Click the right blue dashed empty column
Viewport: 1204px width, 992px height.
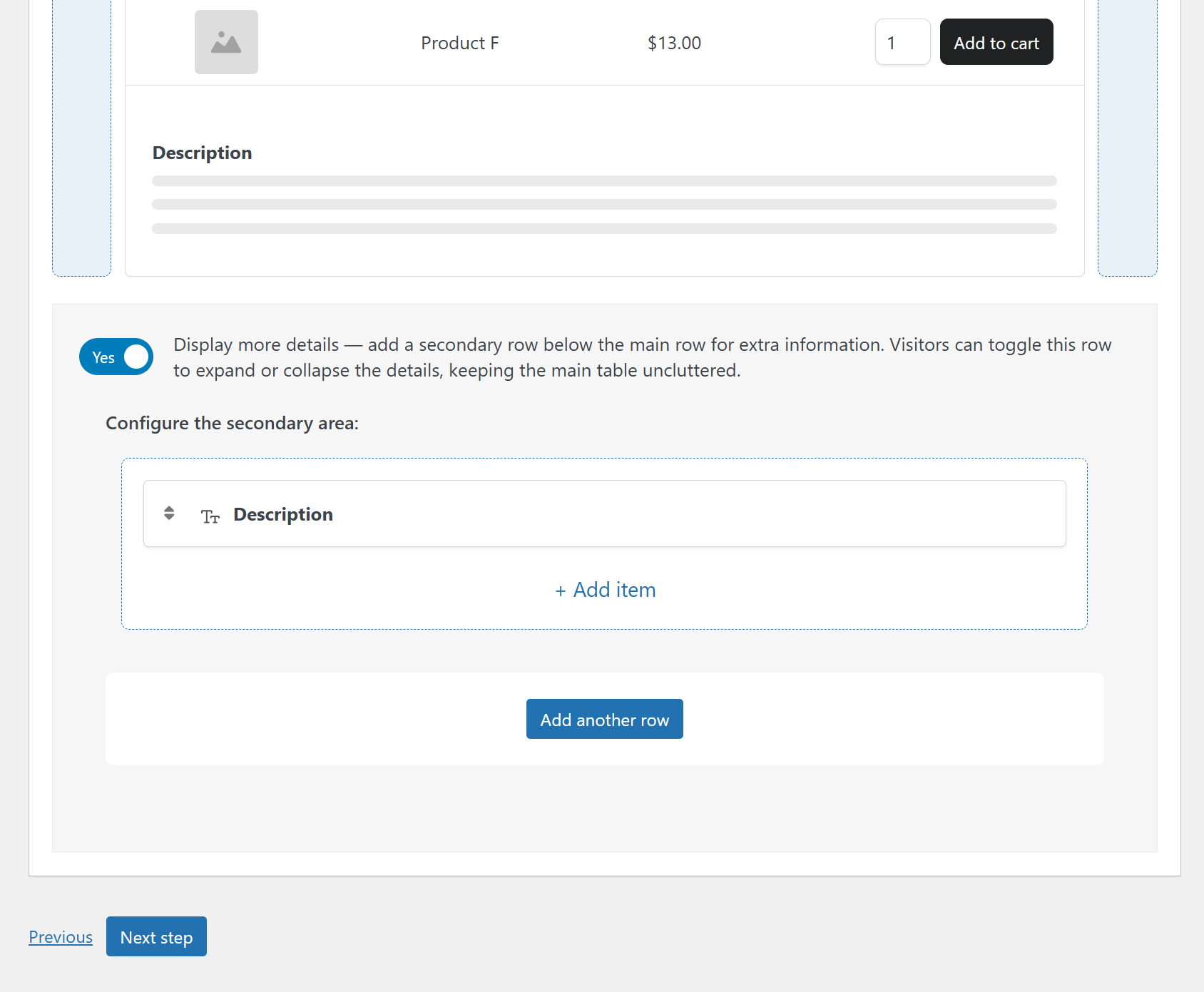[1127, 143]
